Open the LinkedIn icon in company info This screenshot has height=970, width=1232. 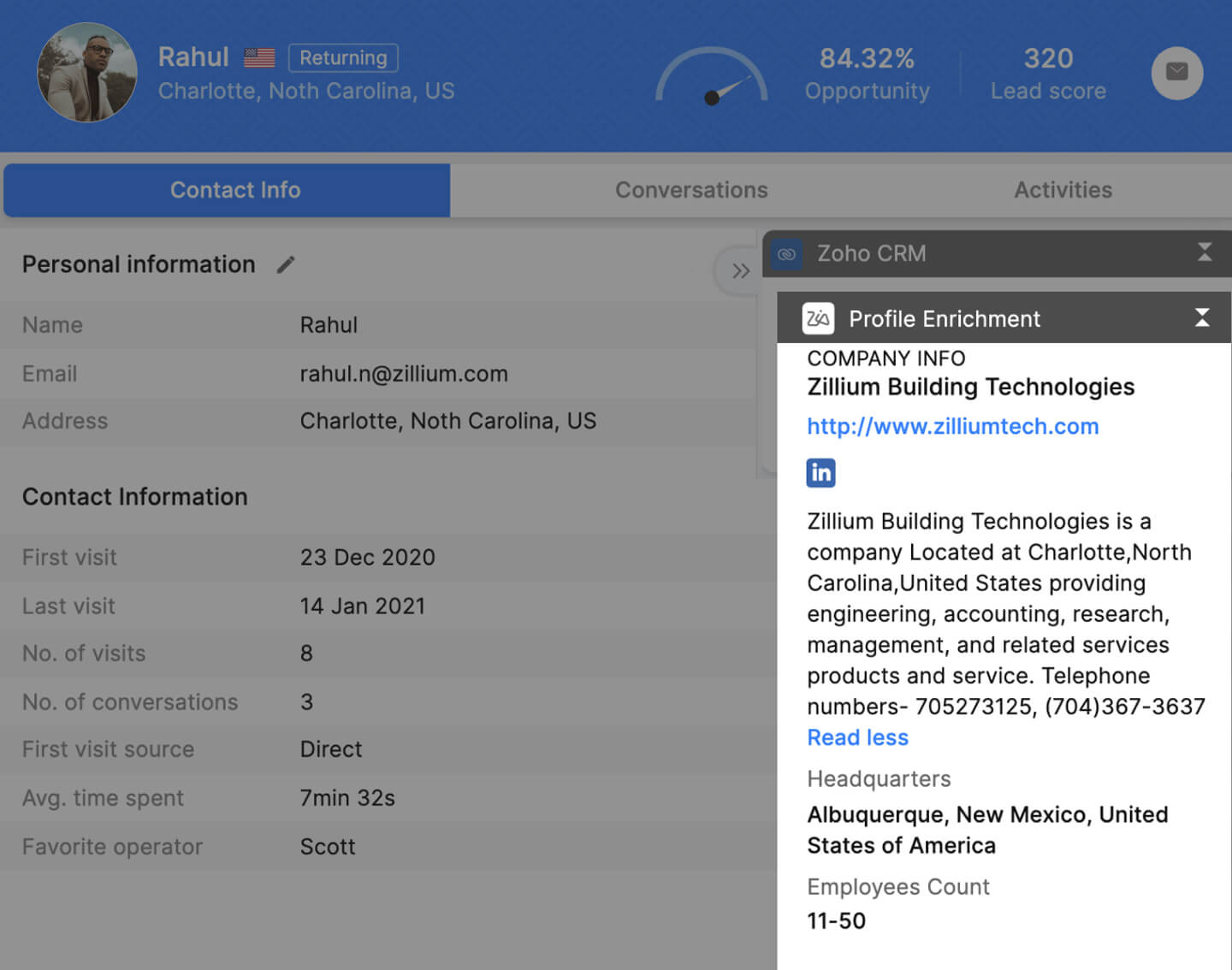(820, 472)
